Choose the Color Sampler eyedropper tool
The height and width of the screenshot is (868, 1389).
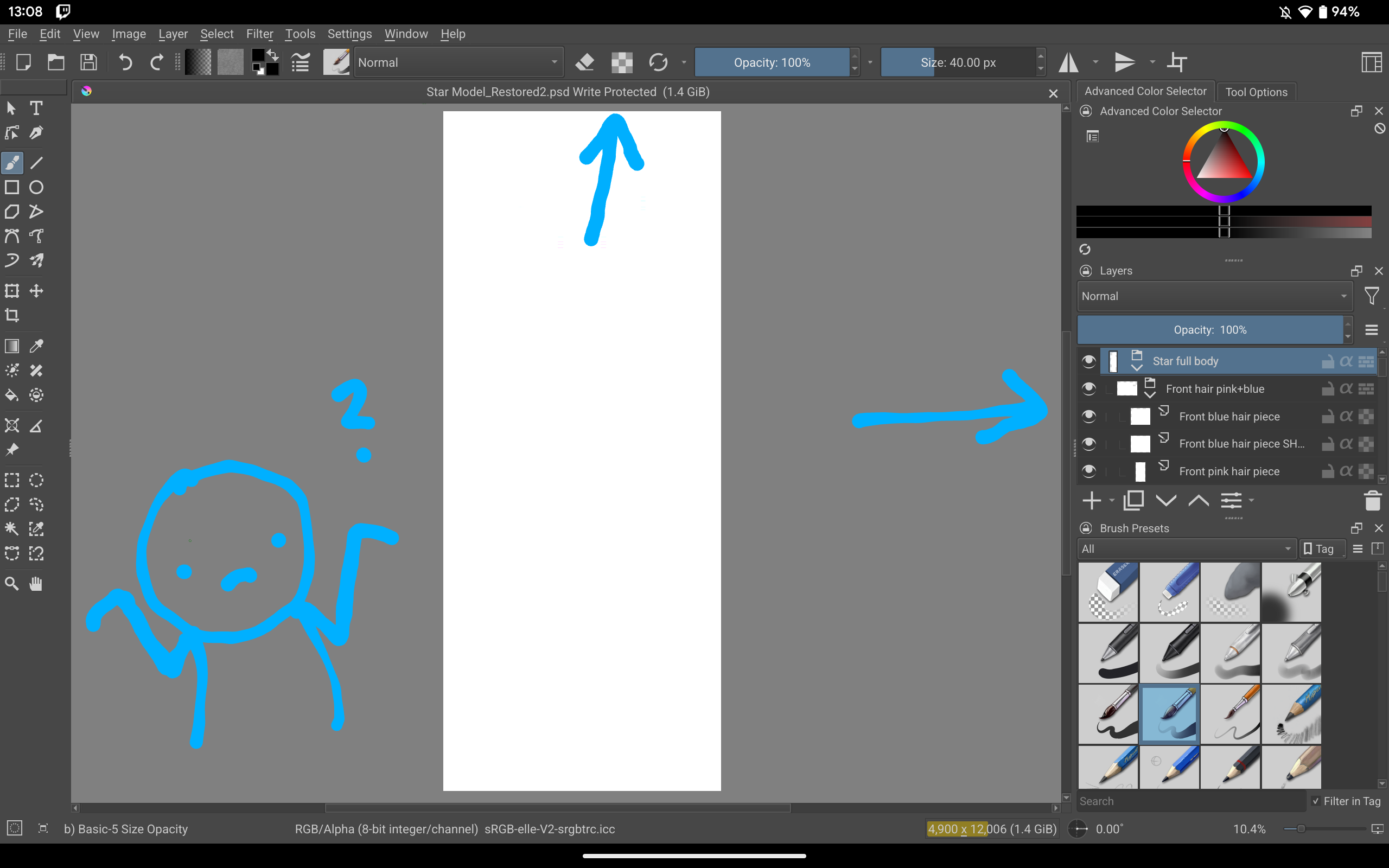tap(36, 346)
